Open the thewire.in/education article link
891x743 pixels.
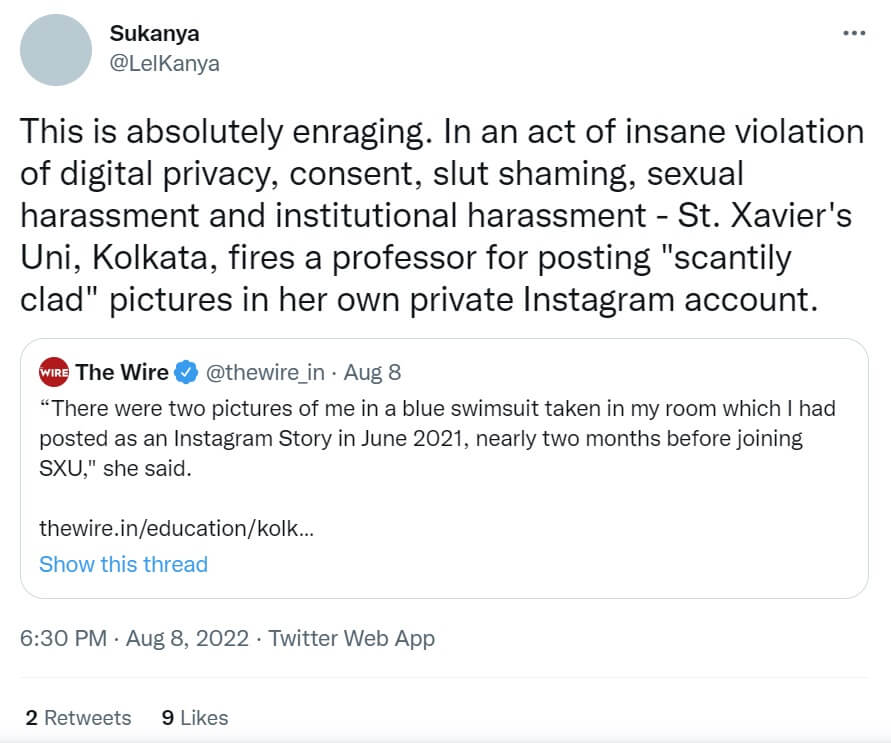coord(177,527)
